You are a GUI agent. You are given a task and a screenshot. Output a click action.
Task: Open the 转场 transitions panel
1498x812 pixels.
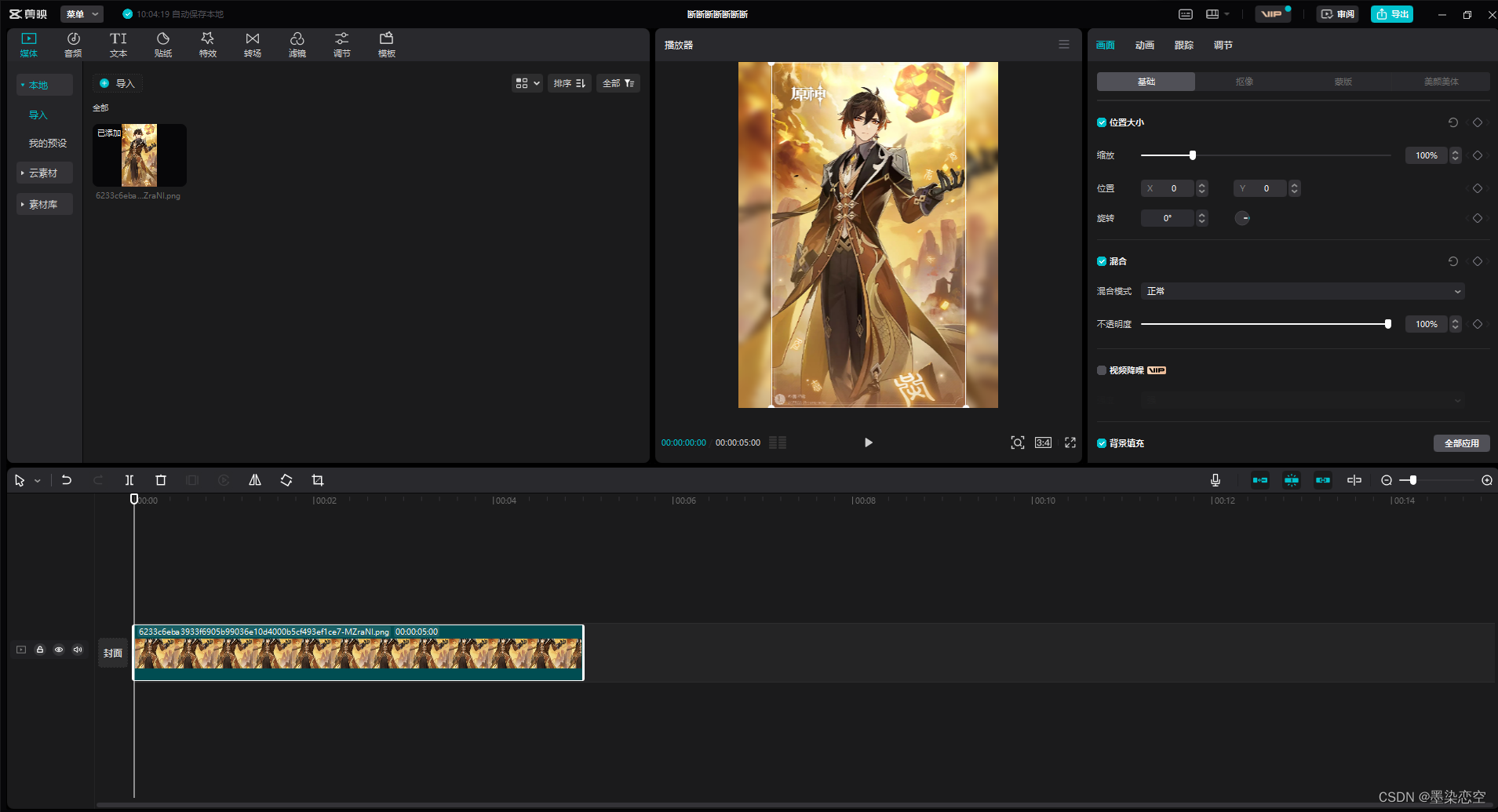click(253, 45)
